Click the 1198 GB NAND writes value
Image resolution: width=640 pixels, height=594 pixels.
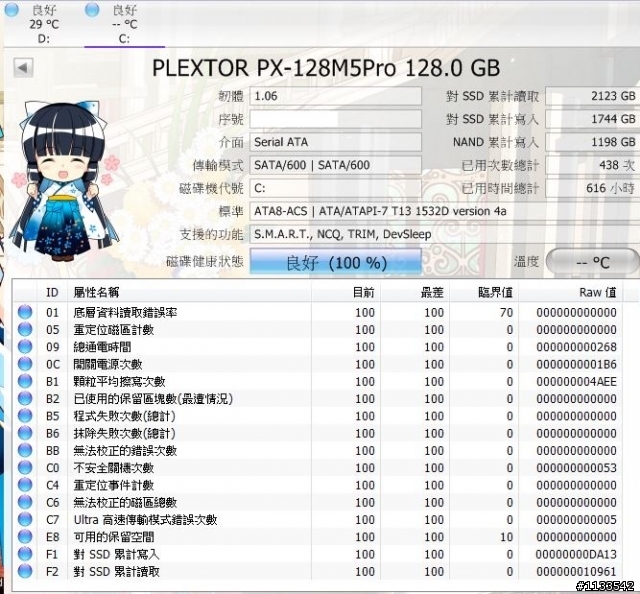pos(592,142)
